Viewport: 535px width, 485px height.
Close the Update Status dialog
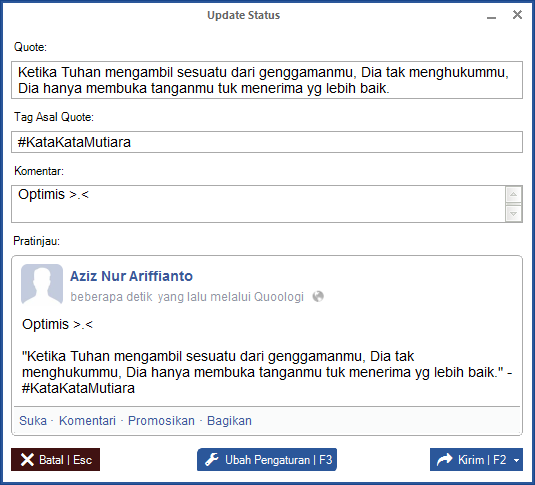point(517,15)
